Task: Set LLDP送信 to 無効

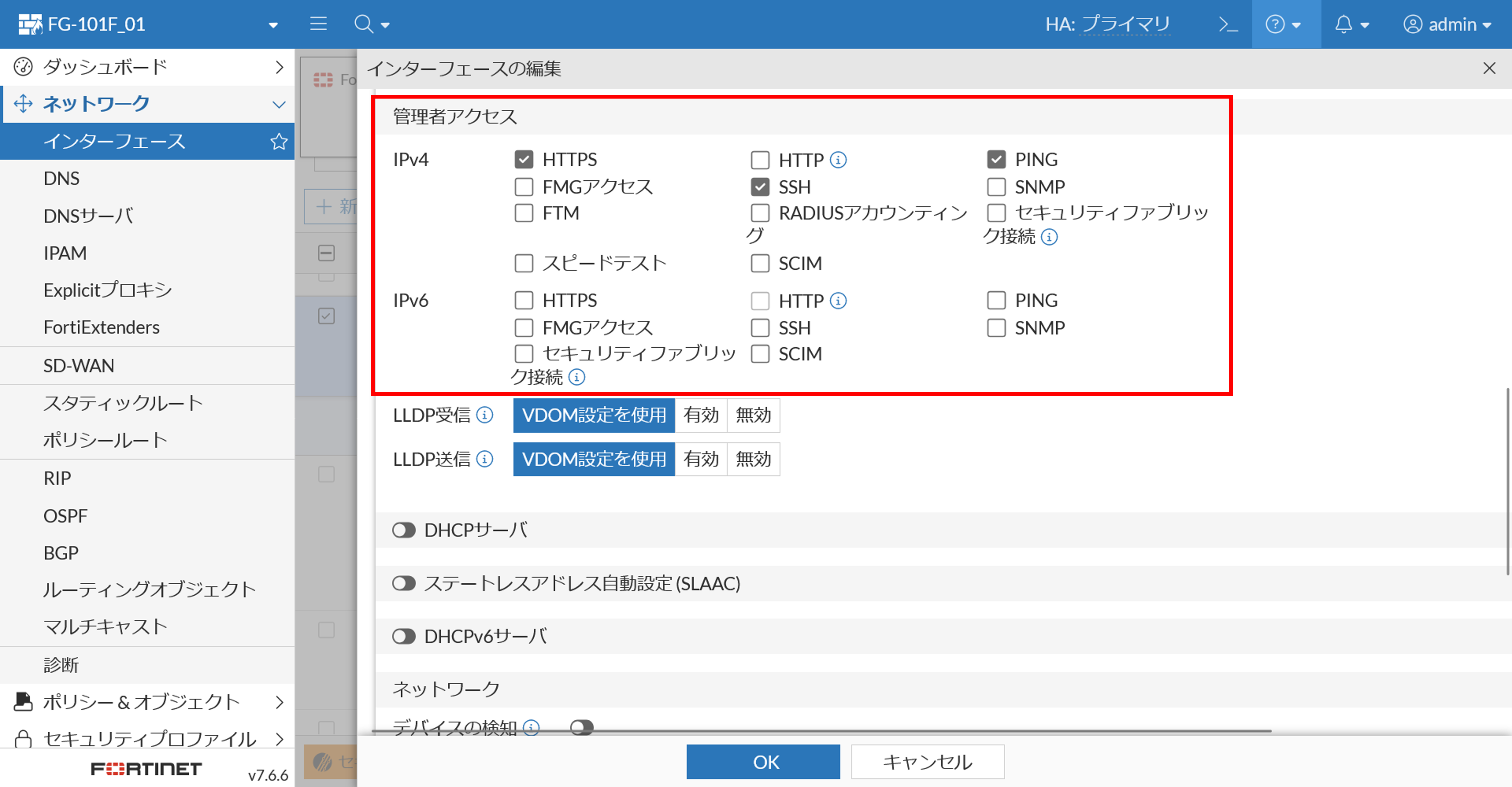Action: [x=753, y=459]
